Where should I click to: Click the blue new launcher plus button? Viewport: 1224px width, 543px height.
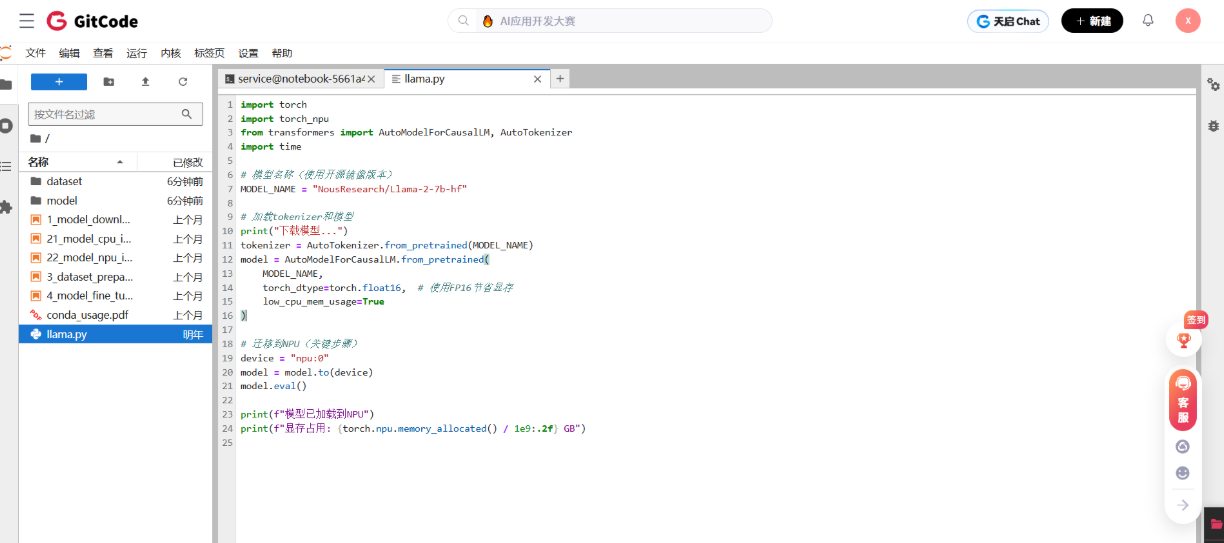tap(59, 82)
